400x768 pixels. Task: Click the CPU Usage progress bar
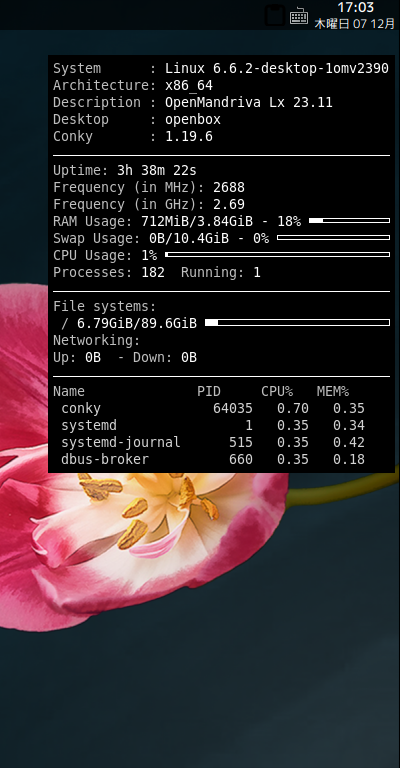pos(278,255)
